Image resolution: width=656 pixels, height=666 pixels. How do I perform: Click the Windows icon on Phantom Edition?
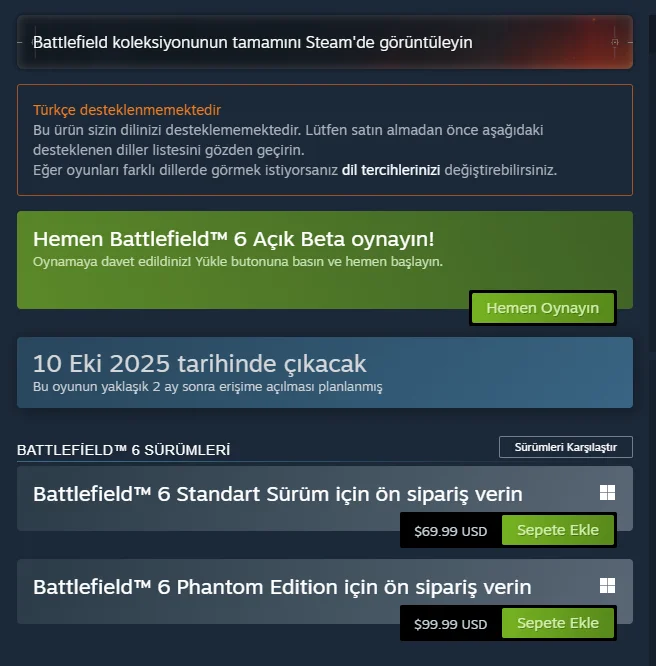click(608, 586)
